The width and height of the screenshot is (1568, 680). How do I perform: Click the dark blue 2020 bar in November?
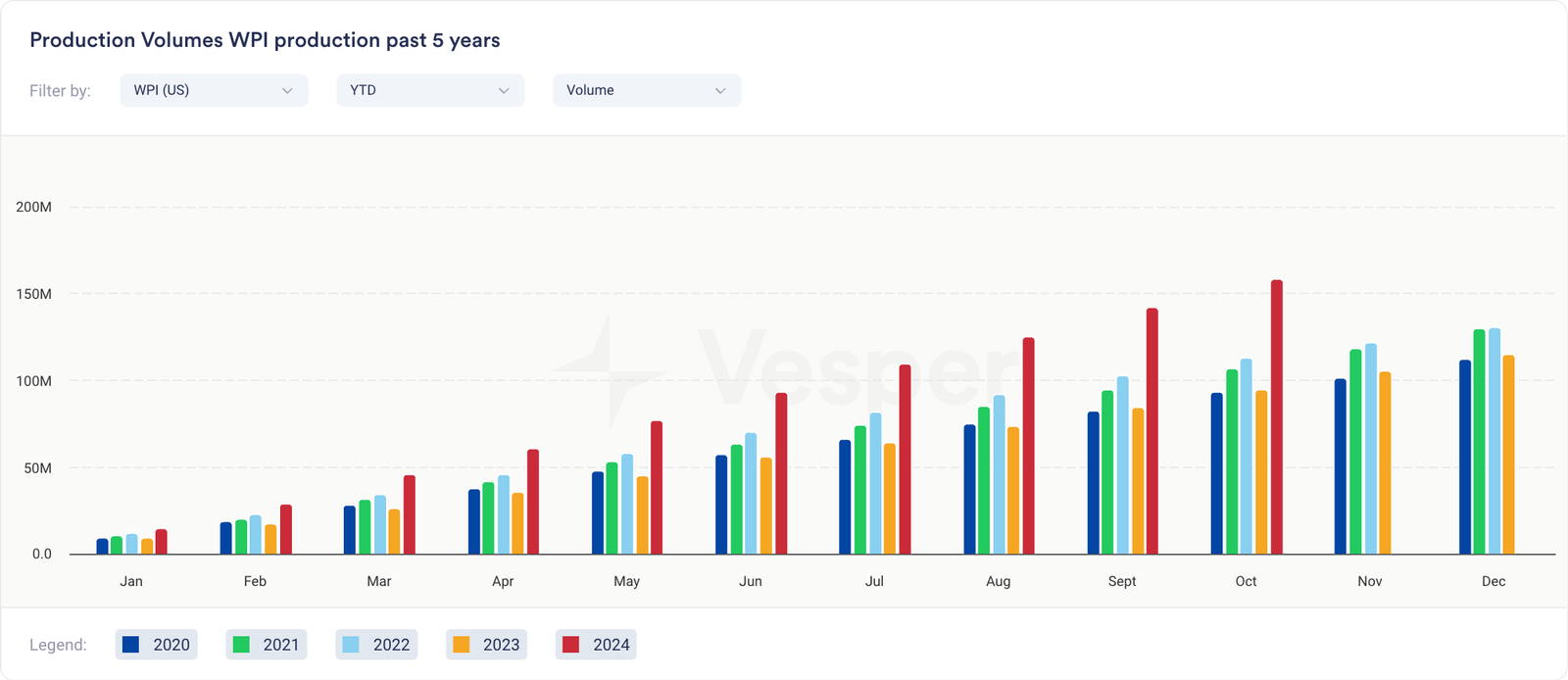click(x=1340, y=466)
